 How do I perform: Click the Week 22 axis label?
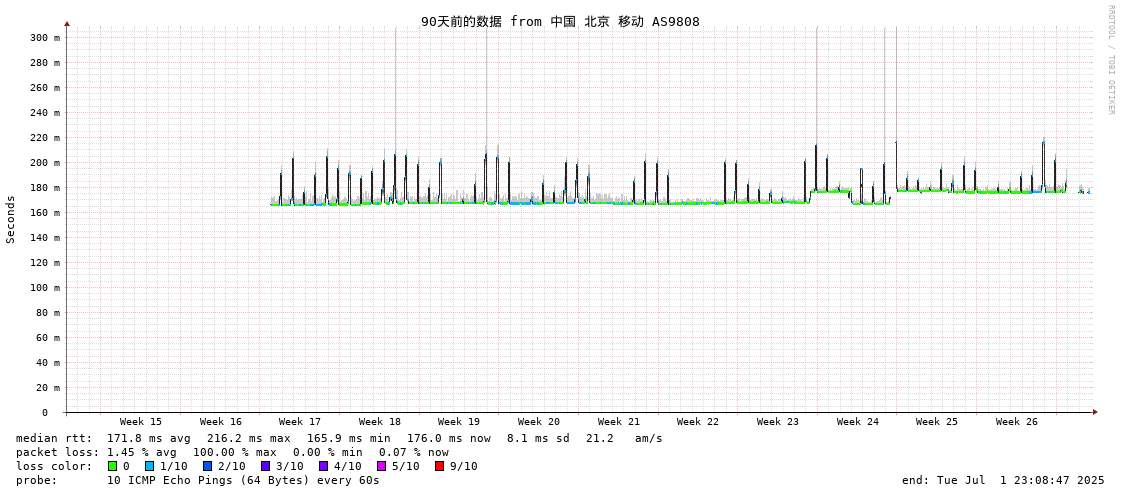click(698, 422)
